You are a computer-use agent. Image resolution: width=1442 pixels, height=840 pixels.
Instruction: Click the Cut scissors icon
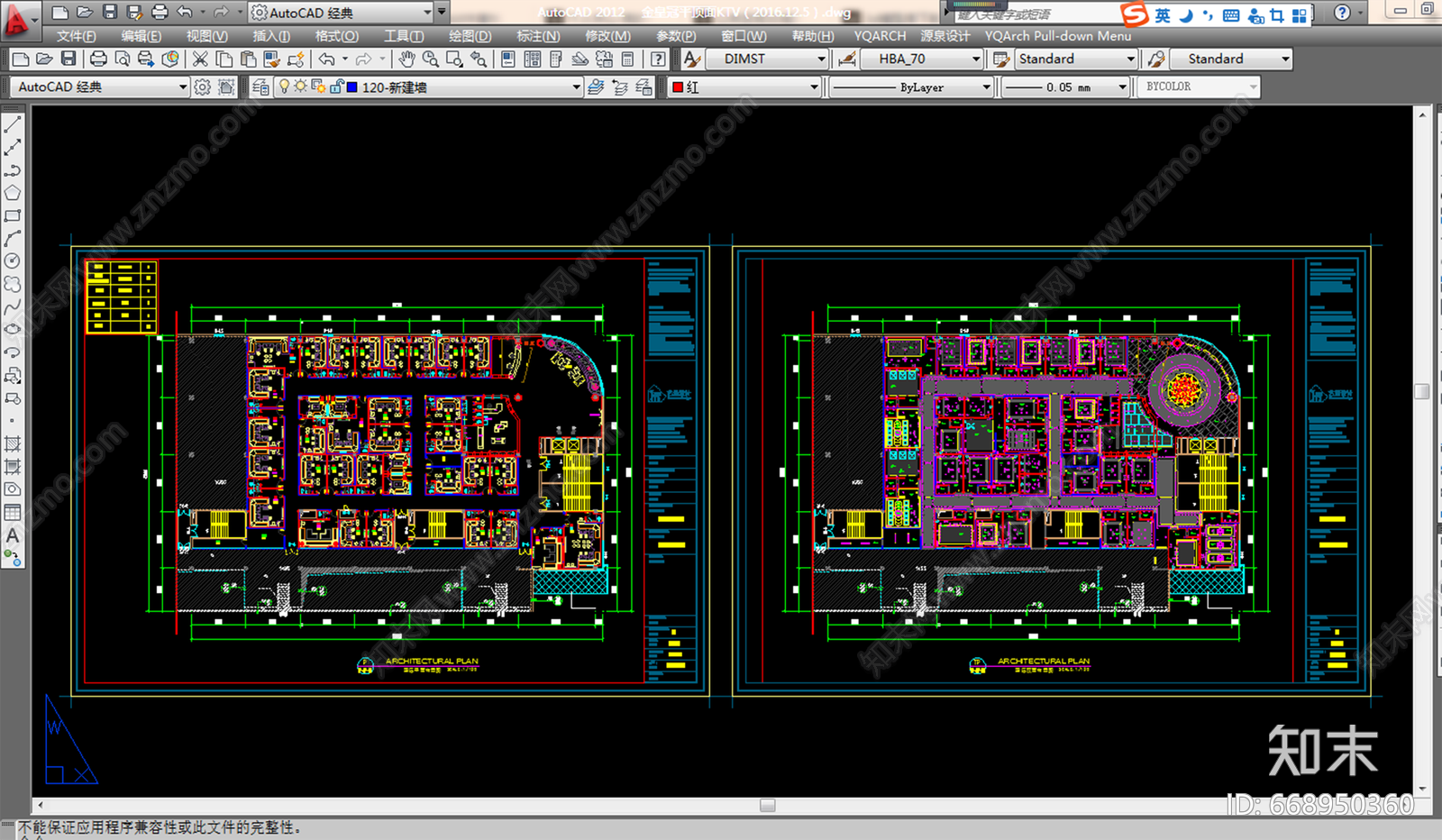pos(200,59)
